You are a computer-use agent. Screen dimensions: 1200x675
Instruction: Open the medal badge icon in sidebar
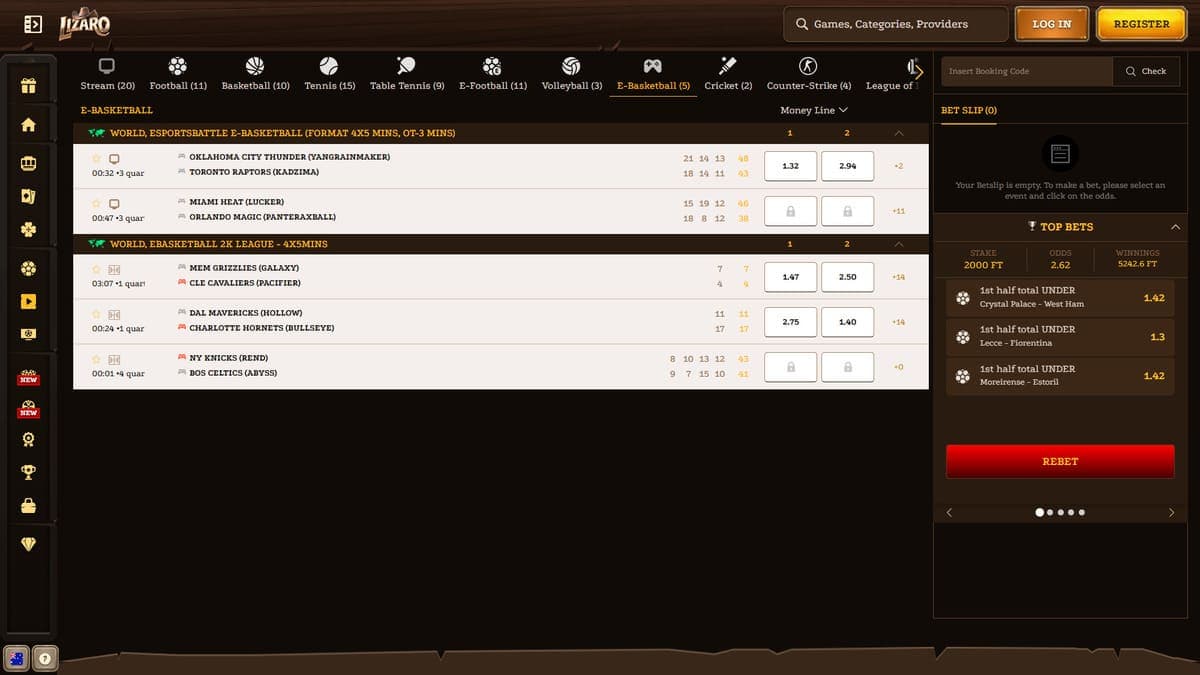[29, 439]
